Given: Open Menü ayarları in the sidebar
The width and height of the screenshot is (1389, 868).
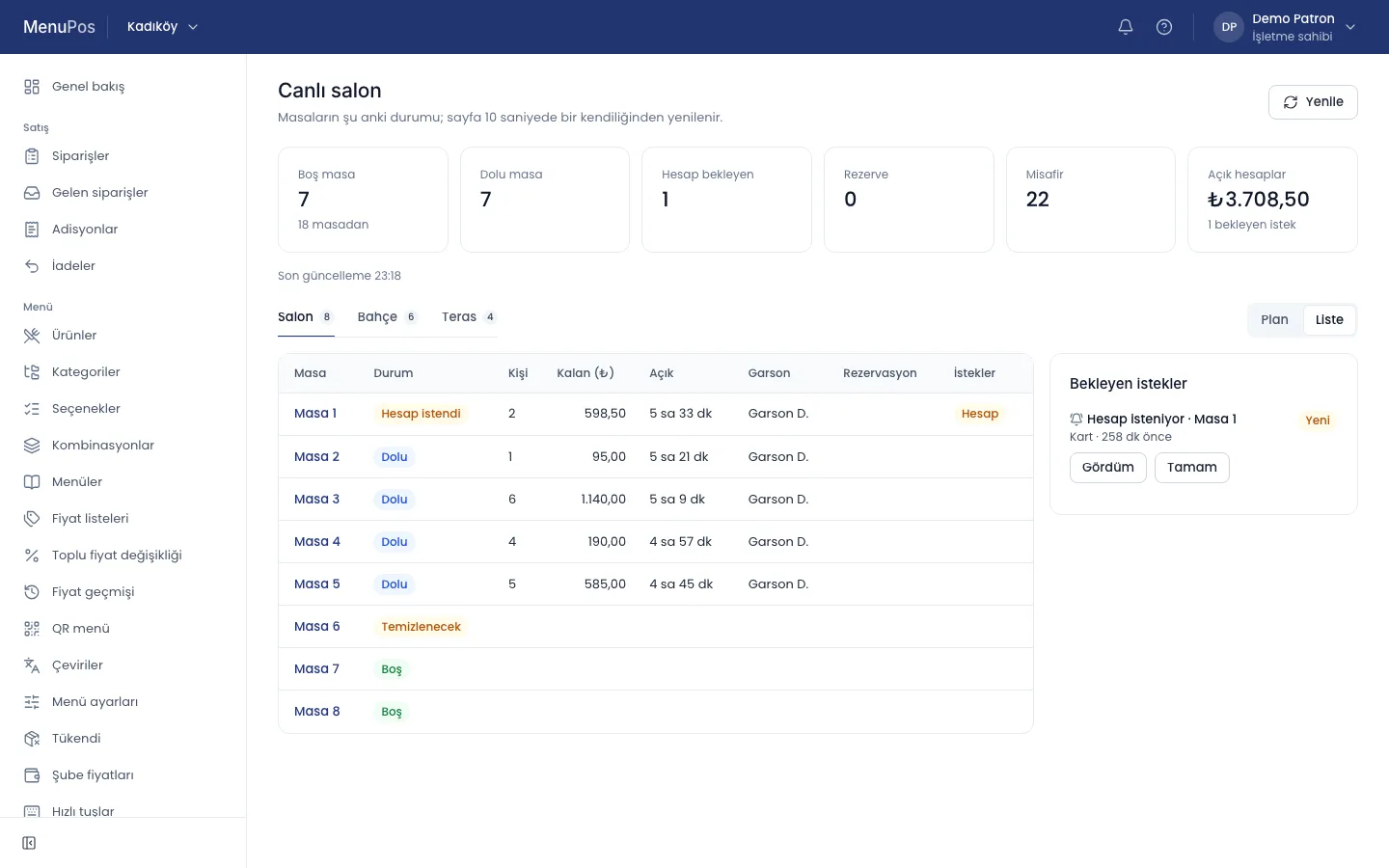Looking at the screenshot, I should 123,702.
